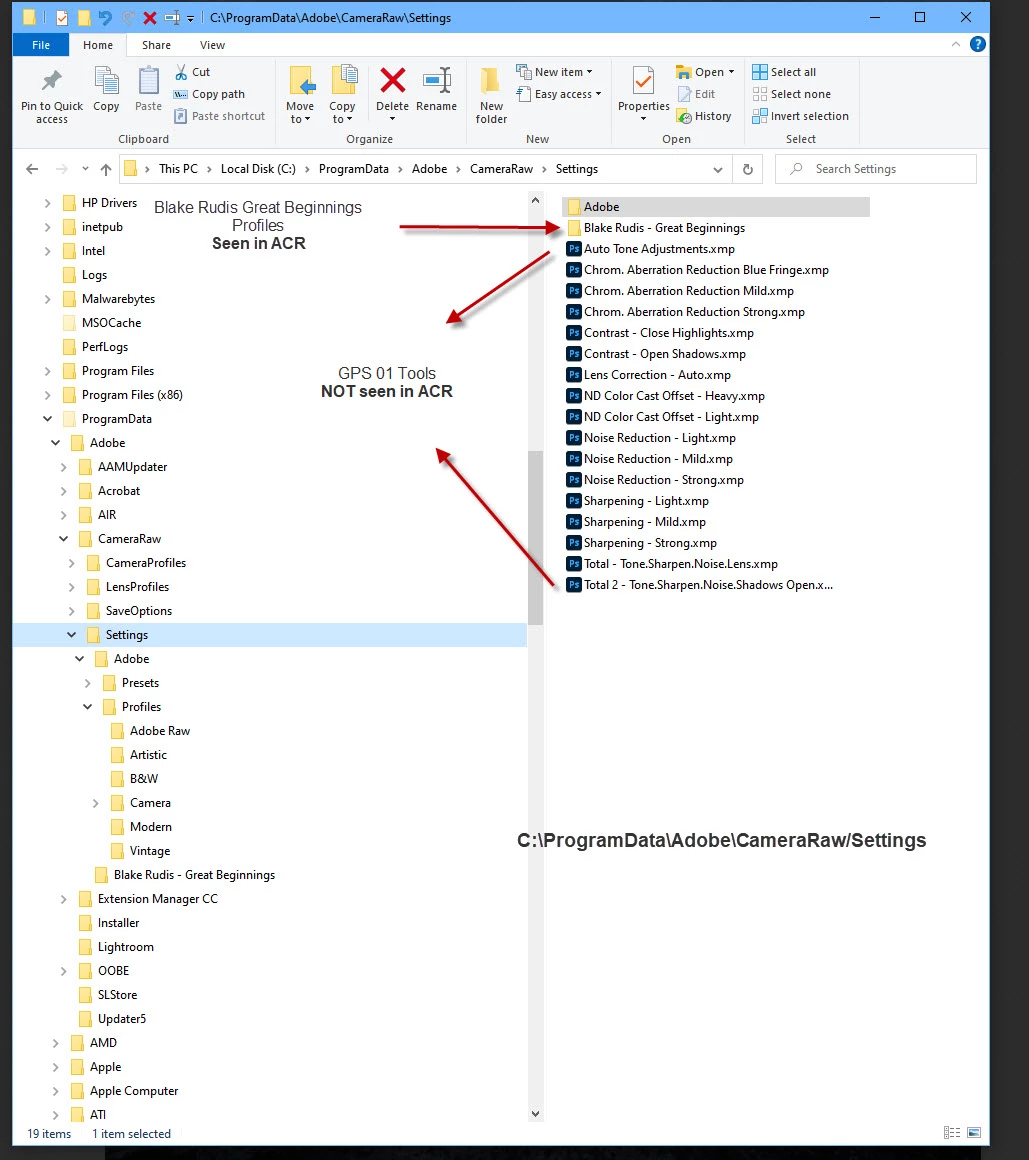Delete the selected item with red X

(392, 93)
